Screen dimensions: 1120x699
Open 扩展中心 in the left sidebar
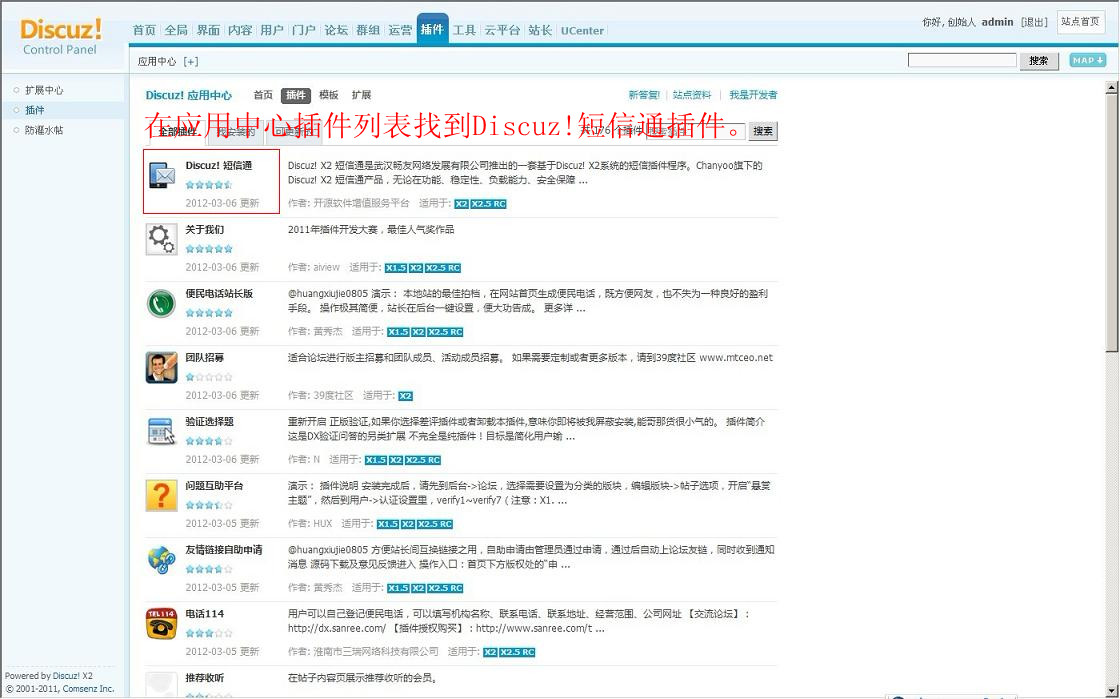tap(44, 90)
